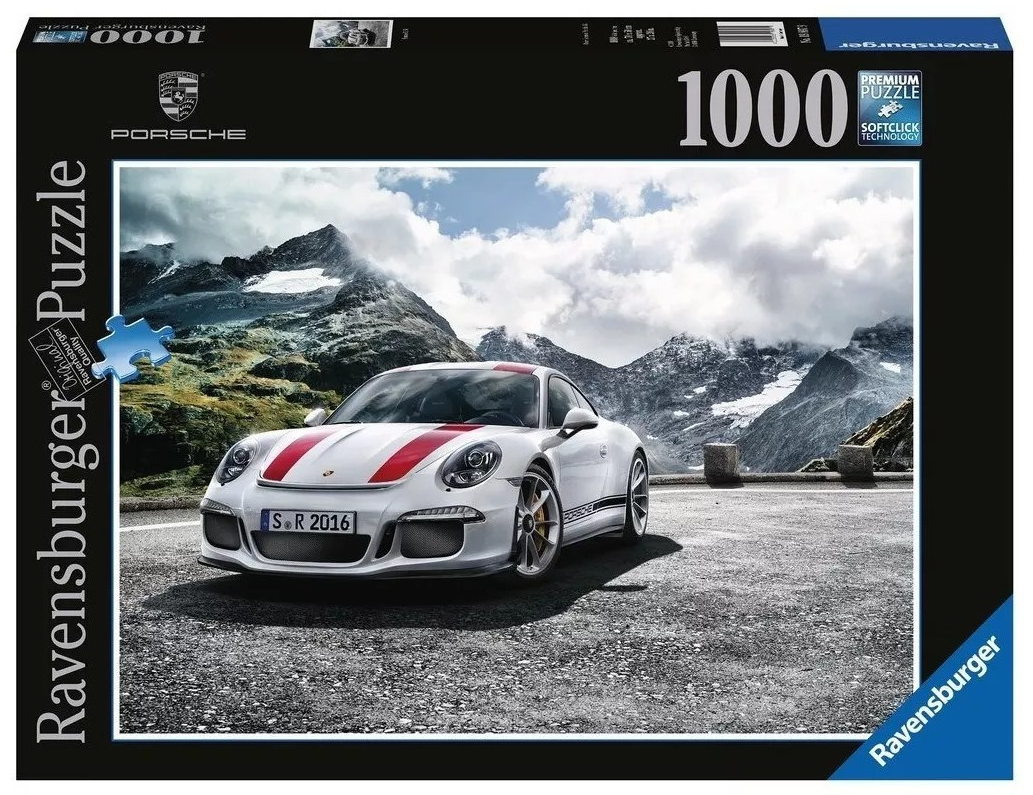Image resolution: width=1033 pixels, height=795 pixels.
Task: Click the large 1000 piece count
Action: click(x=762, y=109)
